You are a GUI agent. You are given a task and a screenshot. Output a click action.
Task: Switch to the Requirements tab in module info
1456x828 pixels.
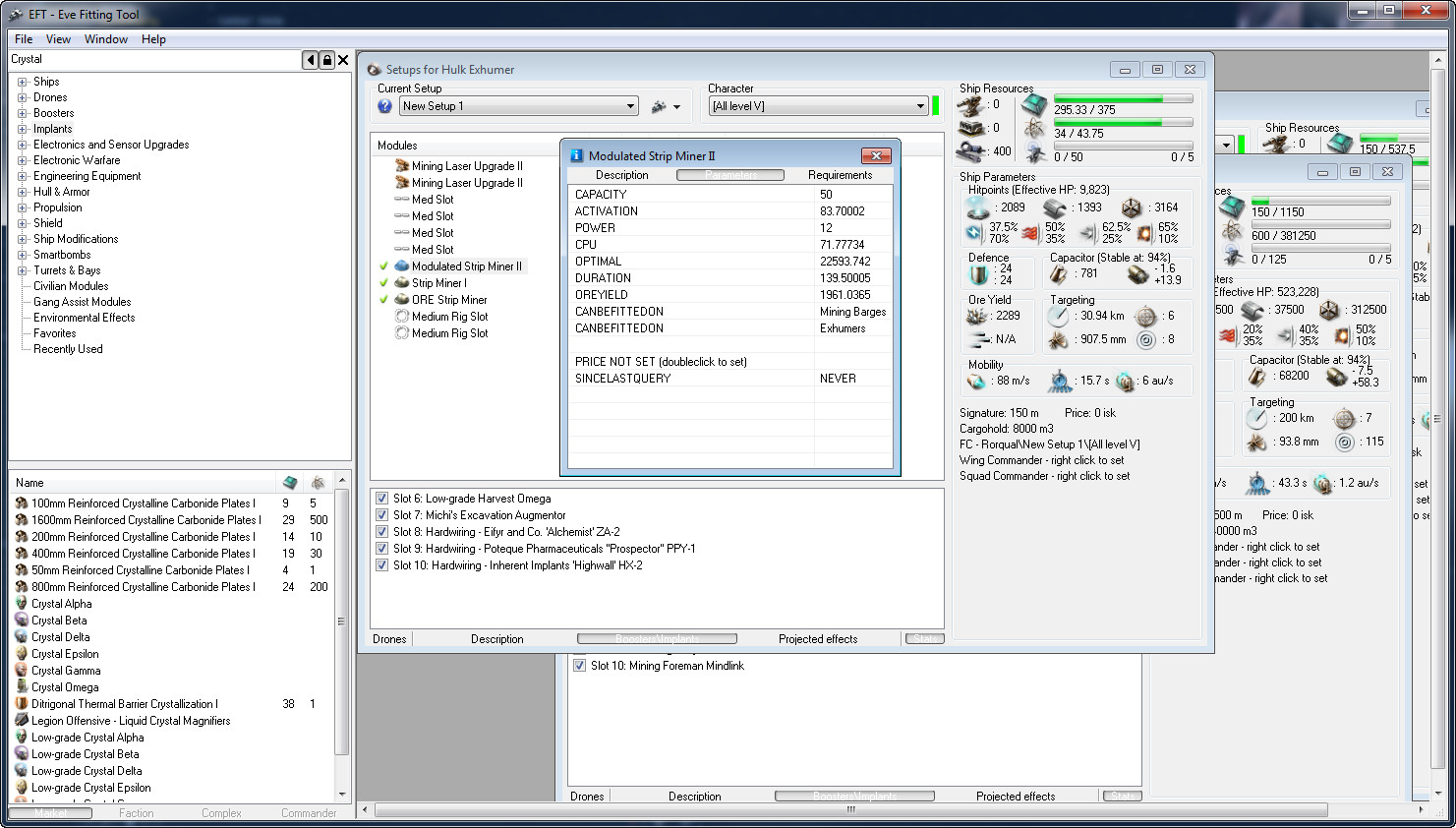point(841,175)
